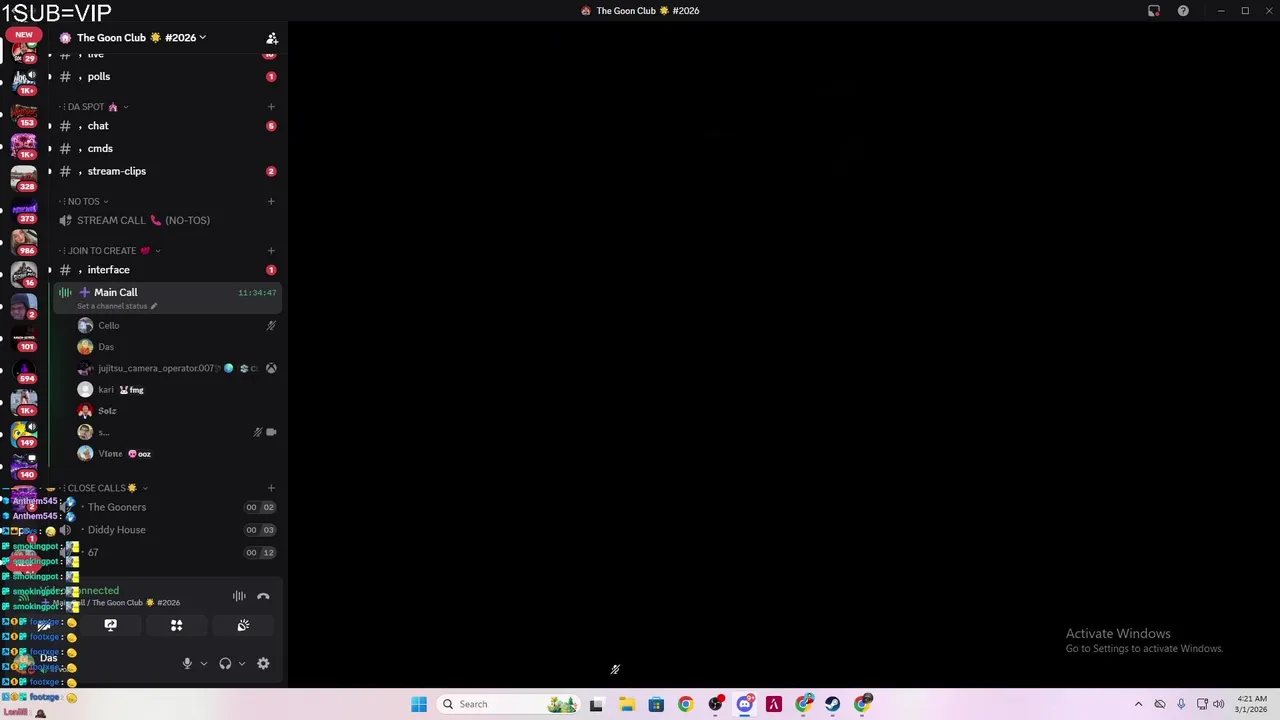1280x720 pixels.
Task: Open headphone output options arrow
Action: click(x=241, y=663)
